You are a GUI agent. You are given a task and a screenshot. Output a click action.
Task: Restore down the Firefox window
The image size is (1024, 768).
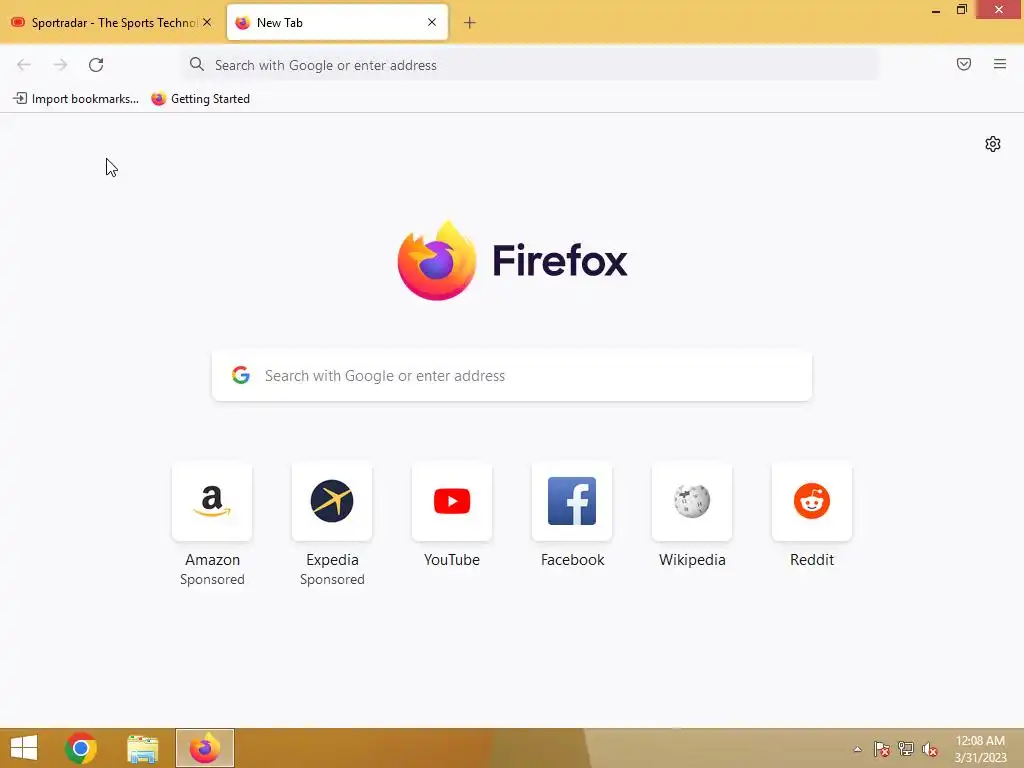tap(961, 9)
